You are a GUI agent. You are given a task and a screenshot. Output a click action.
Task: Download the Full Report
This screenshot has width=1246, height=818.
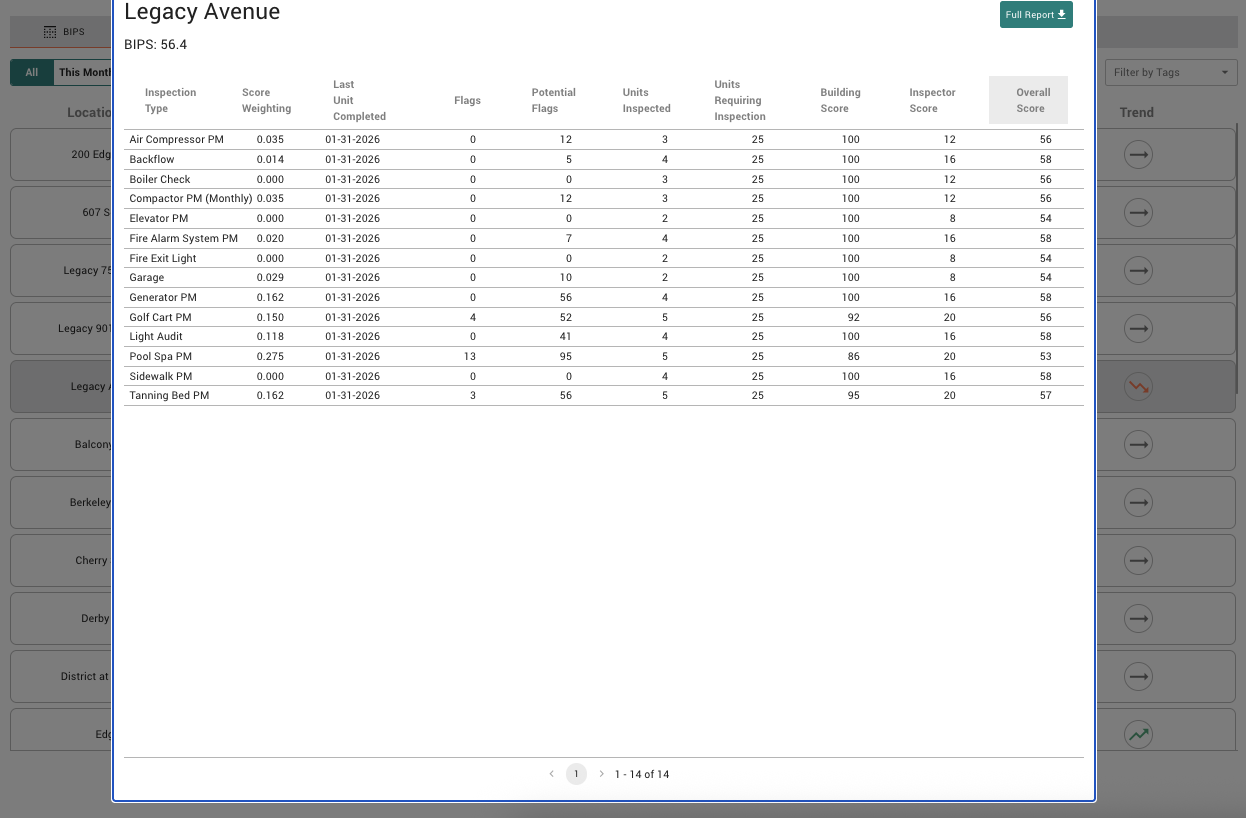point(1036,15)
